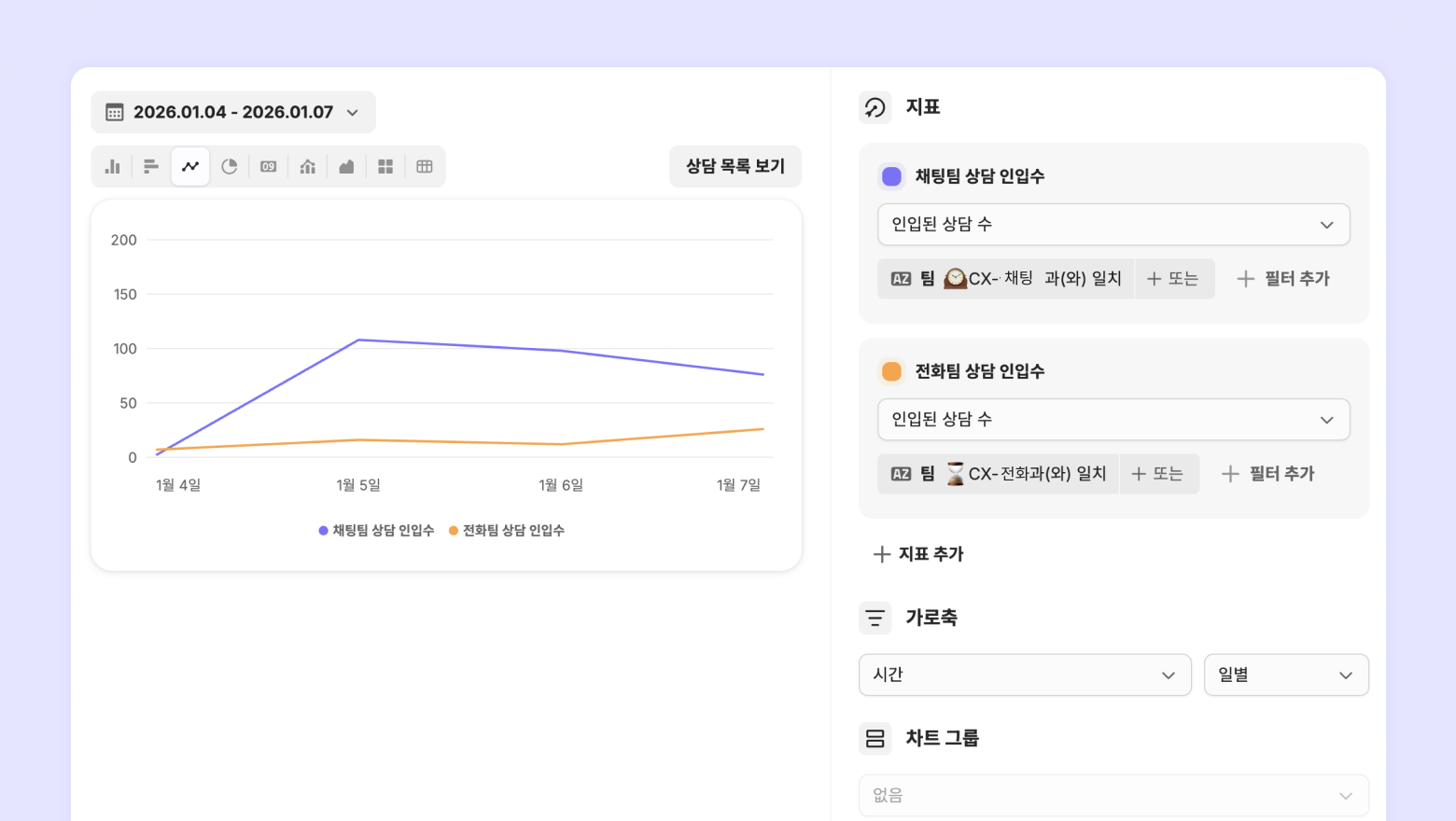
Task: Switch to pie chart view
Action: pyautogui.click(x=230, y=167)
